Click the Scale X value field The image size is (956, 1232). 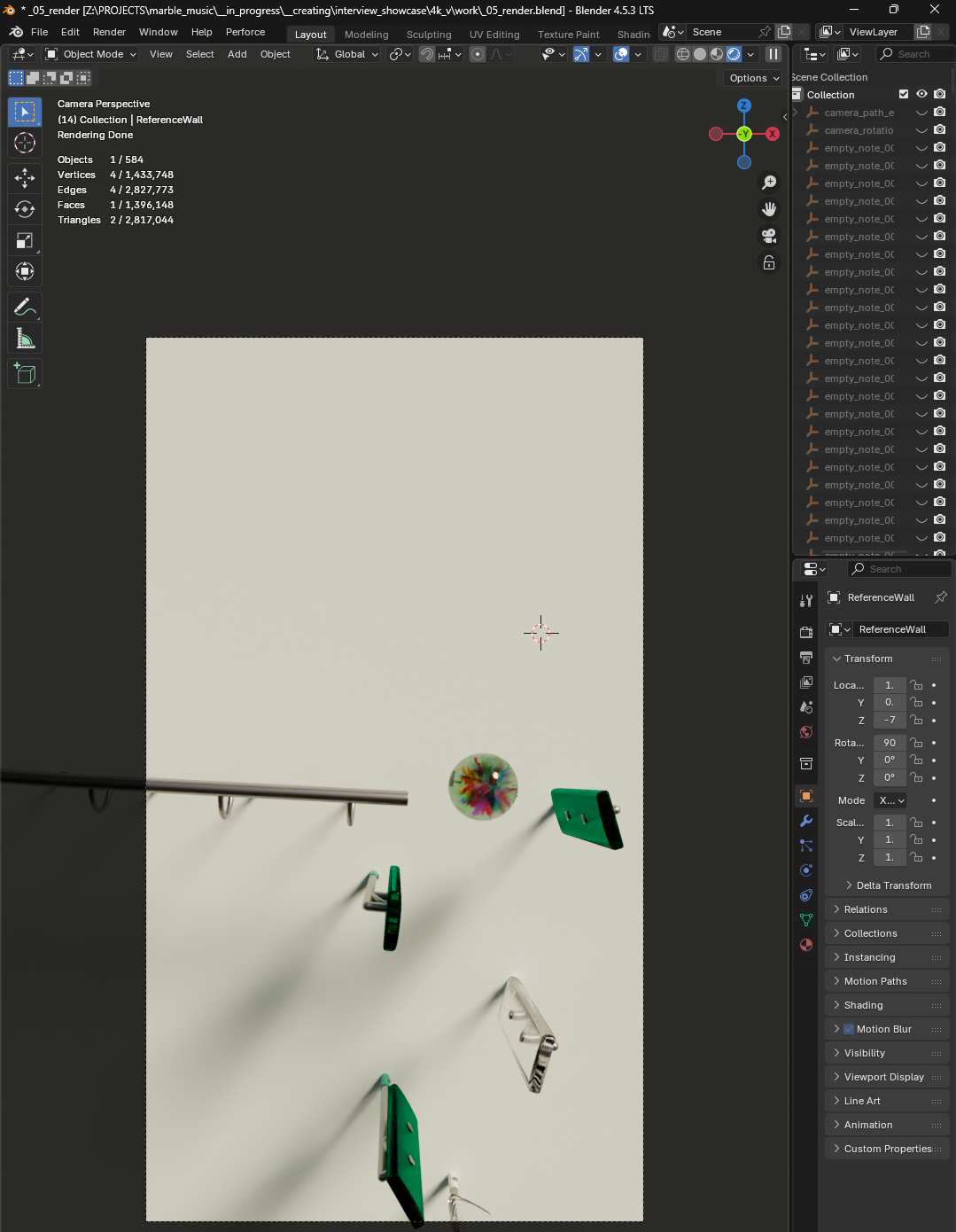point(890,822)
